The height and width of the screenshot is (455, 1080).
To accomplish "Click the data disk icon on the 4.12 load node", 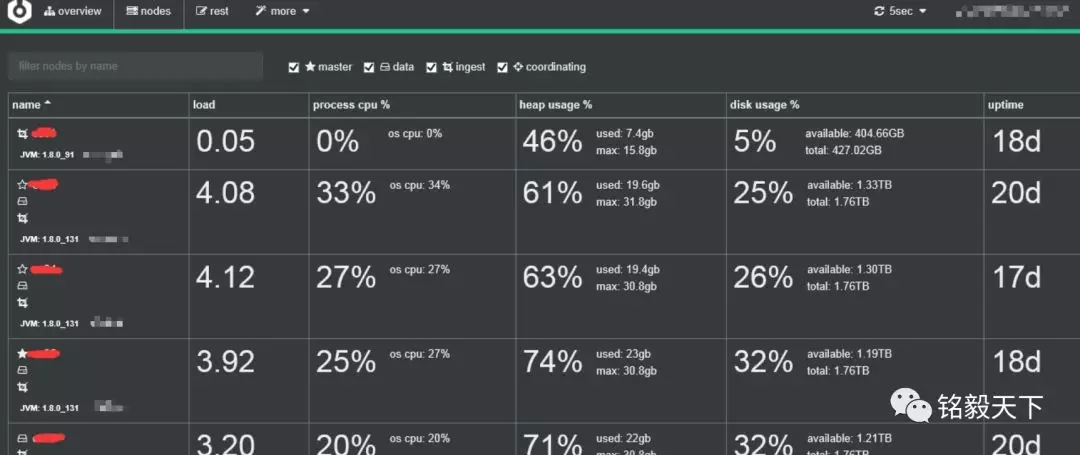I will tap(22, 285).
